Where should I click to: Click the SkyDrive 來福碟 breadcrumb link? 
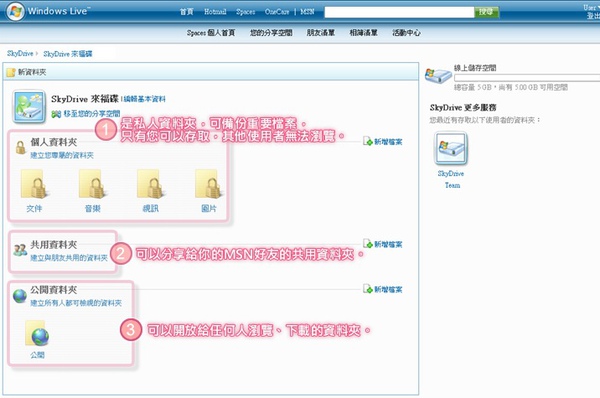(68, 54)
